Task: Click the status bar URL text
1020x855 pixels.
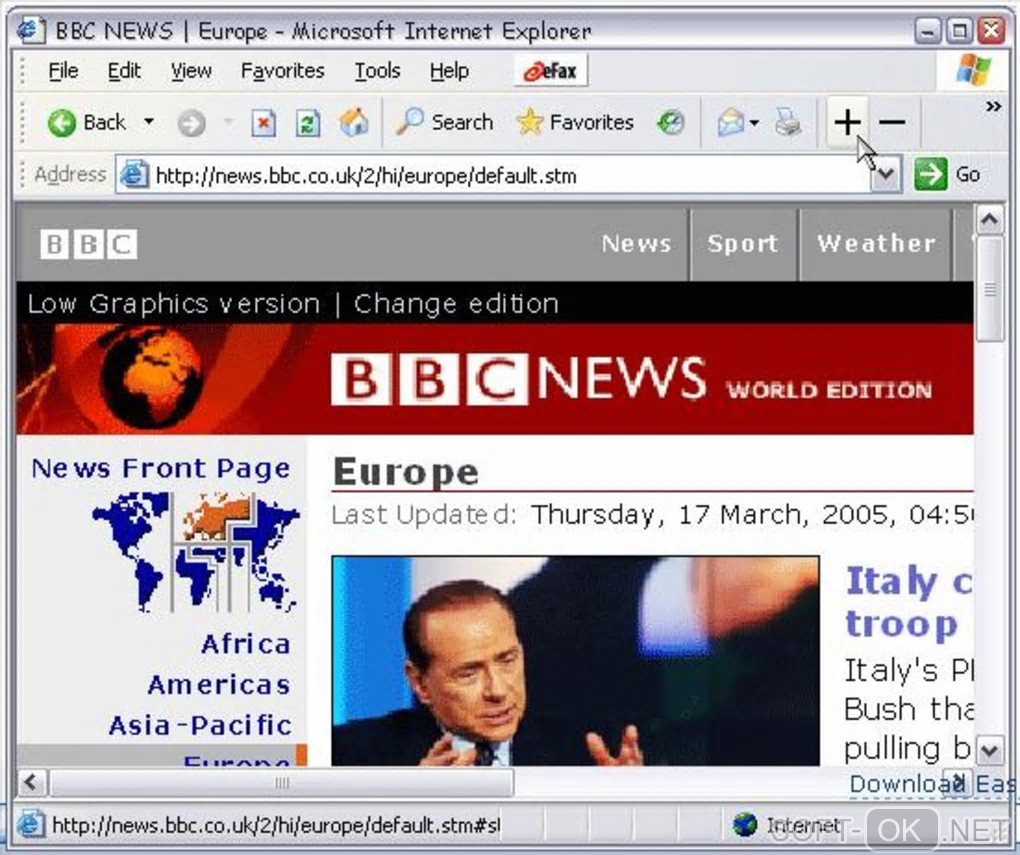Action: pyautogui.click(x=276, y=825)
